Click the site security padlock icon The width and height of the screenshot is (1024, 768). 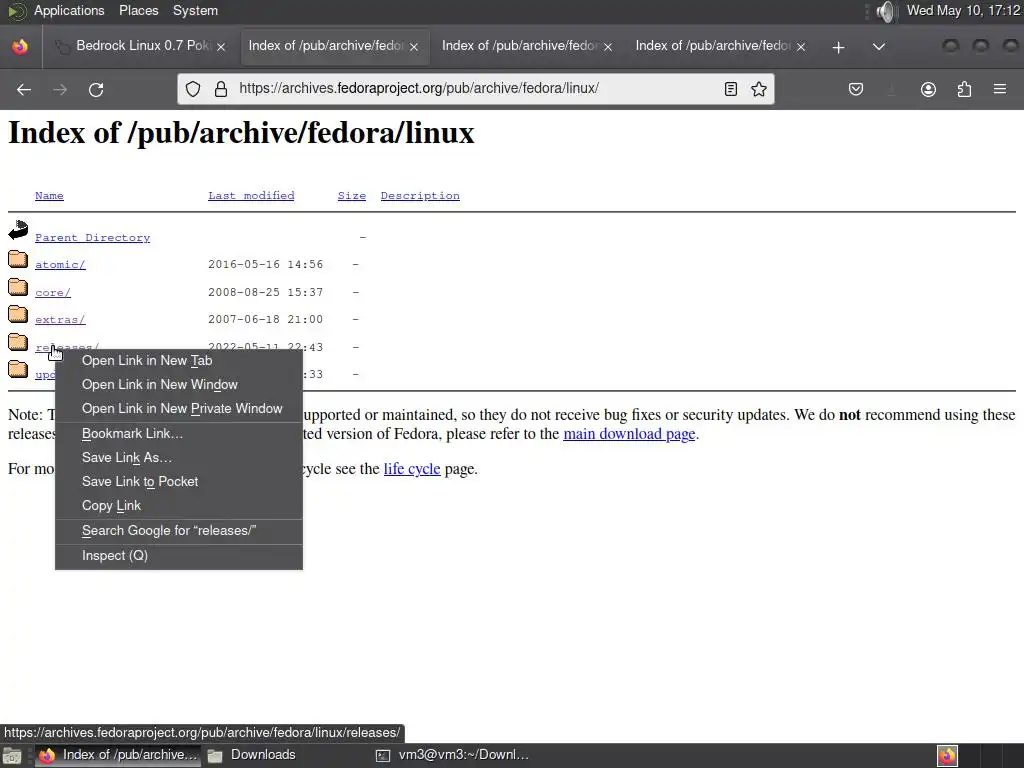(x=221, y=89)
